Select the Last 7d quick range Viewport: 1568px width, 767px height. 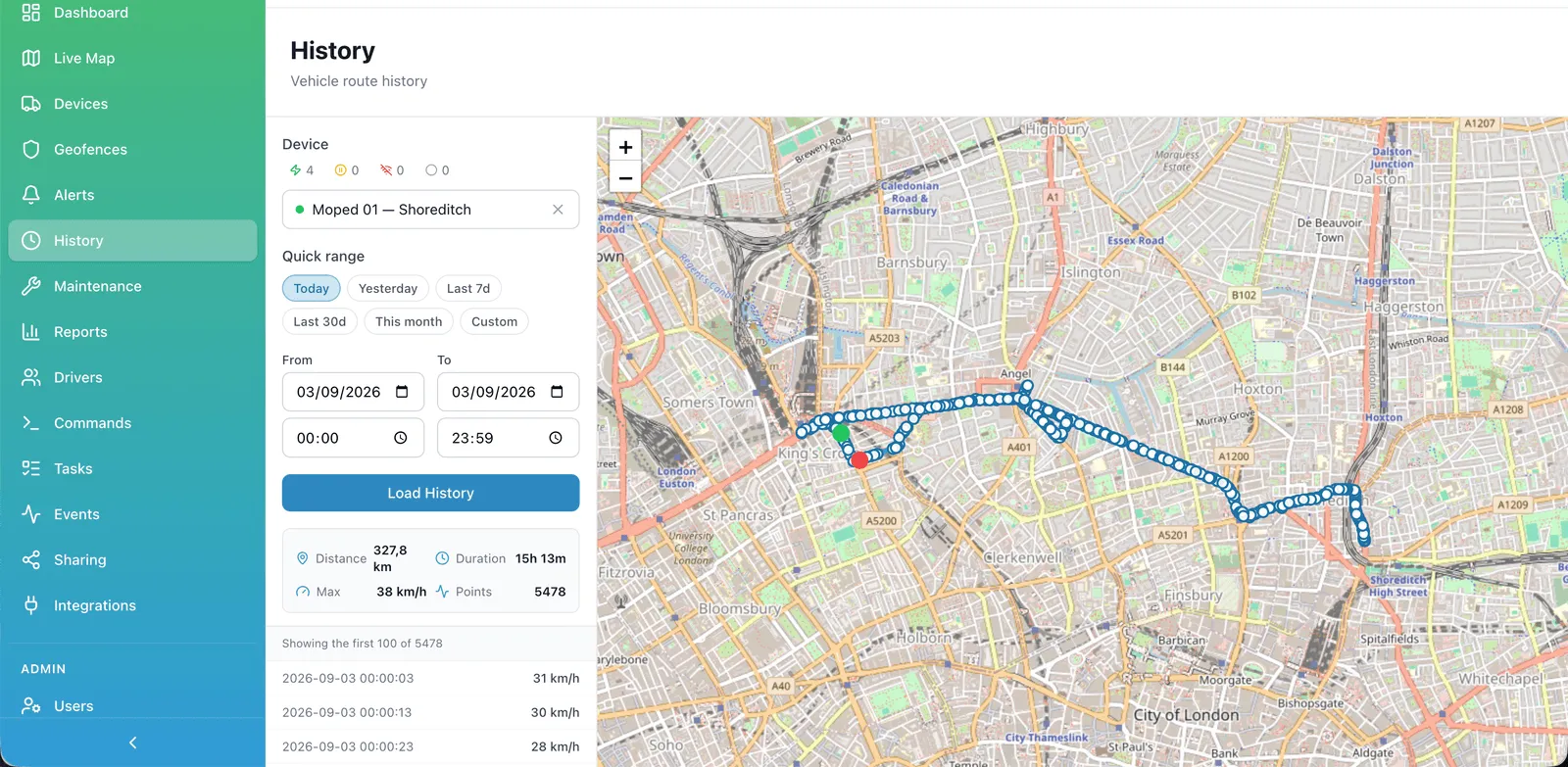point(468,288)
